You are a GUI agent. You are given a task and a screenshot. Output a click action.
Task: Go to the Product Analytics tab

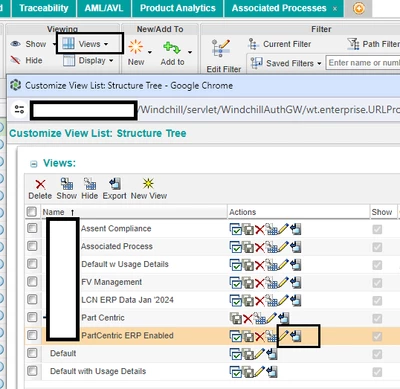[x=178, y=8]
